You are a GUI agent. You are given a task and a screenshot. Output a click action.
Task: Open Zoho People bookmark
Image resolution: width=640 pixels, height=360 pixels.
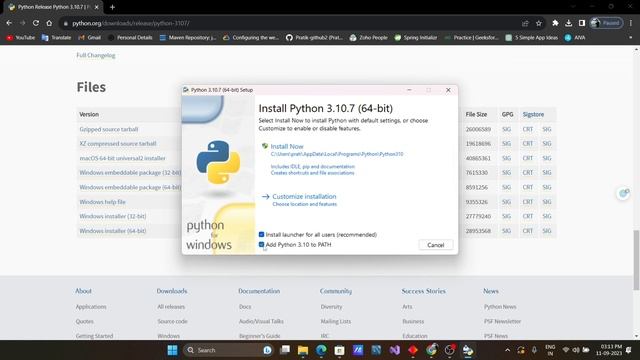pos(369,38)
